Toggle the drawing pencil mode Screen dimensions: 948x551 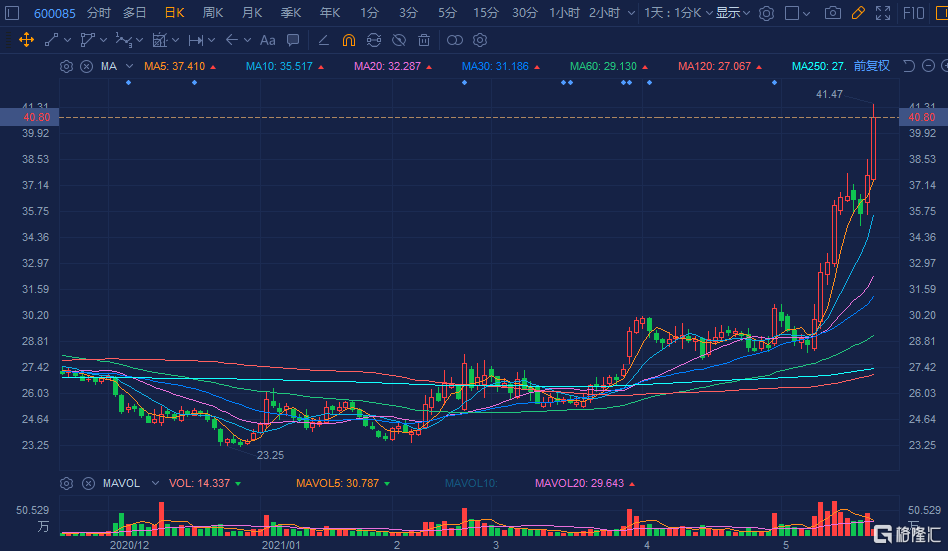(858, 13)
